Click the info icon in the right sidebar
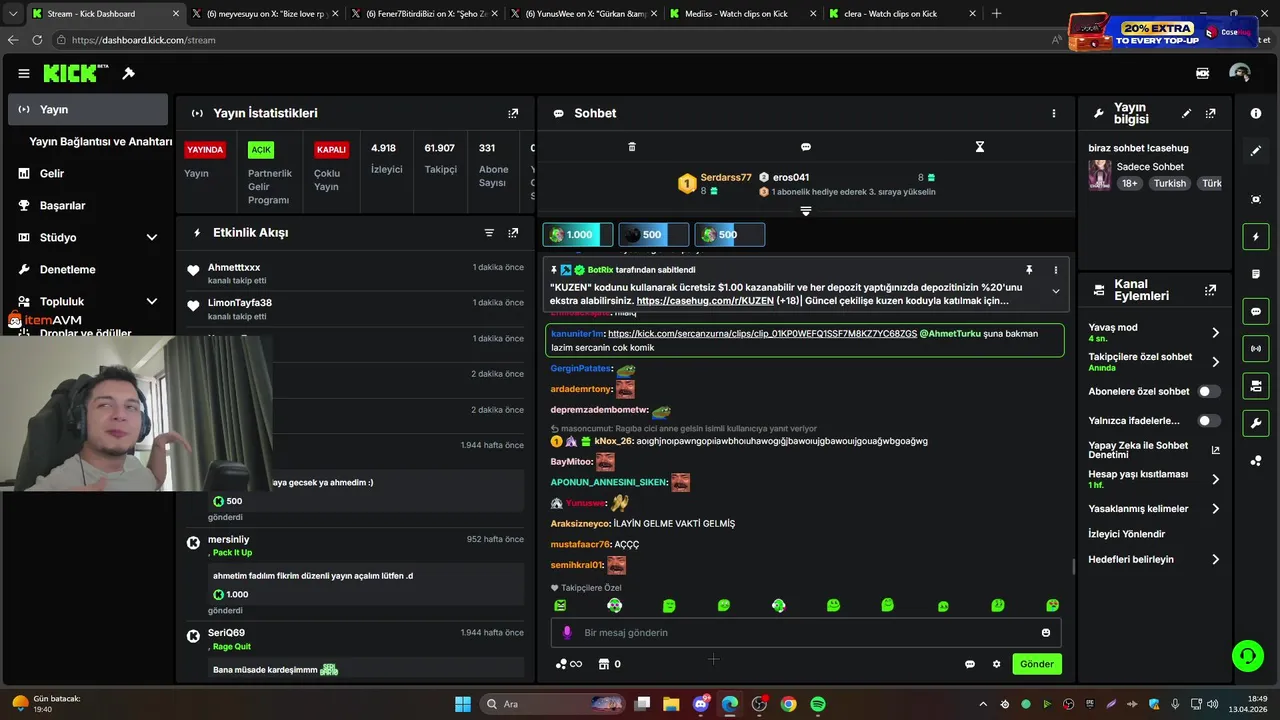1280x720 pixels. [1256, 114]
